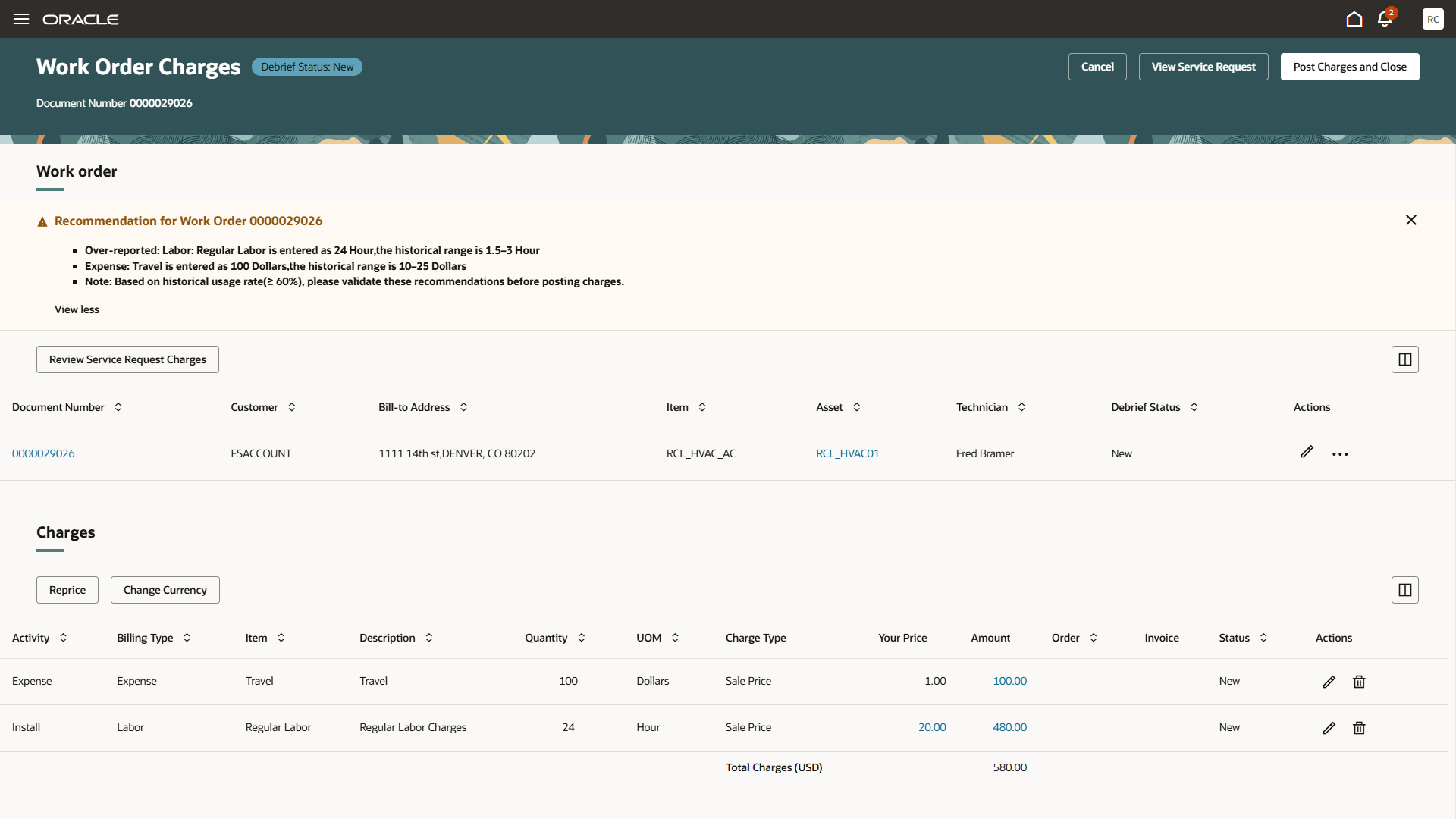
Task: Click the Change Currency button
Action: (x=165, y=590)
